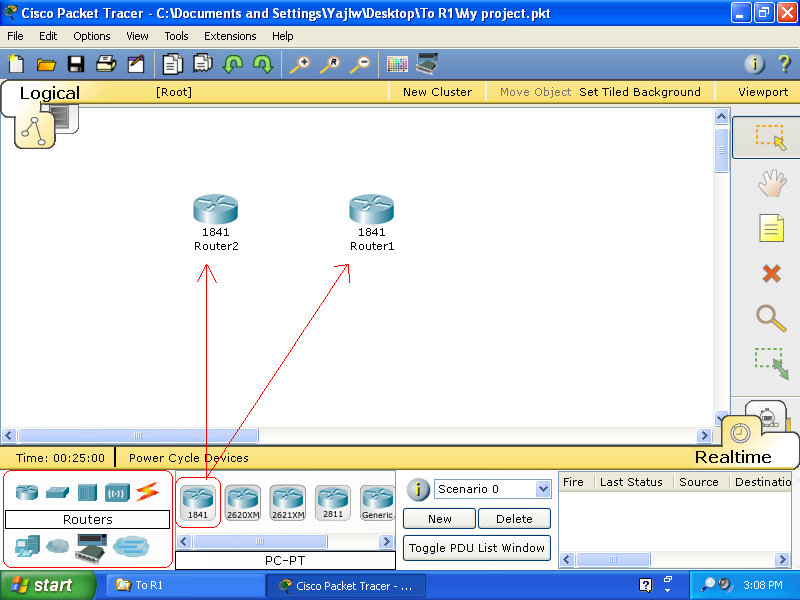Screen dimensions: 800x600
Task: Open network information with the toolbar i icon
Action: click(755, 64)
